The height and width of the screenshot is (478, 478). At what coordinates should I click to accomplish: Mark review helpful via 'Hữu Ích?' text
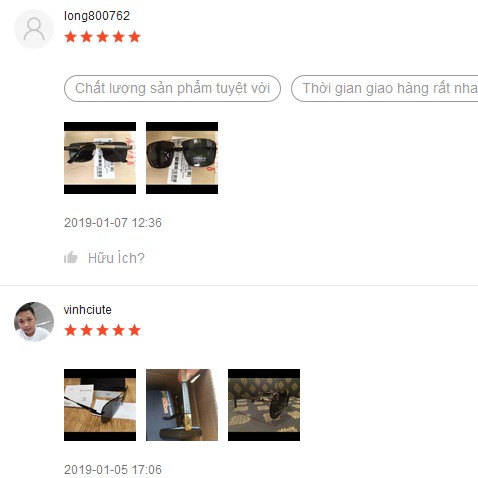point(116,258)
